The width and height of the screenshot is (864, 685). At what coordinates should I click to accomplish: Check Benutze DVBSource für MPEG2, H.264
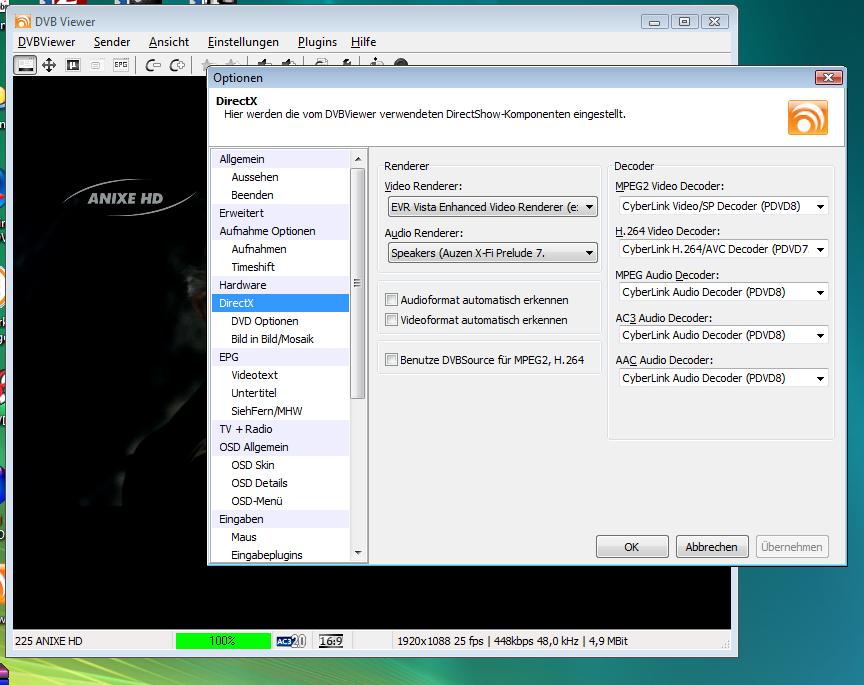[x=392, y=360]
